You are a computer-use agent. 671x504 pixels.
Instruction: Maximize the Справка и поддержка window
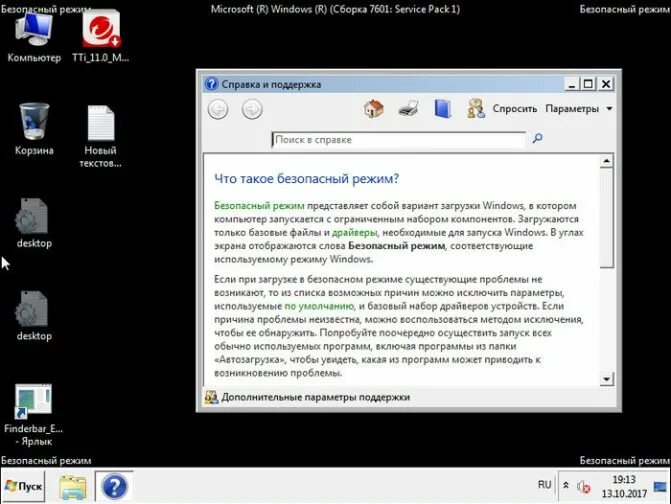click(588, 84)
